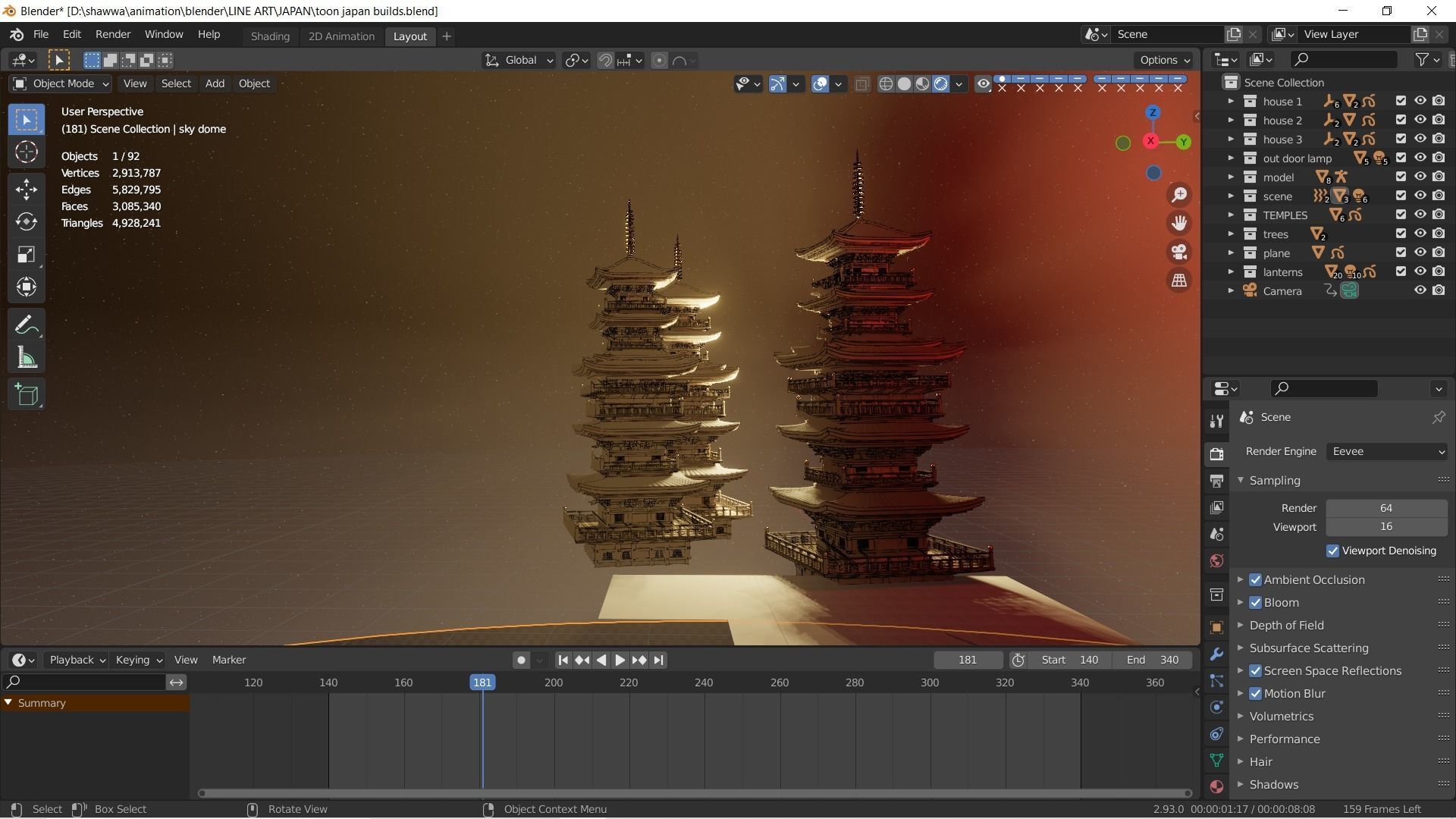Open Render properties tab icon
This screenshot has height=819, width=1456.
(1217, 453)
